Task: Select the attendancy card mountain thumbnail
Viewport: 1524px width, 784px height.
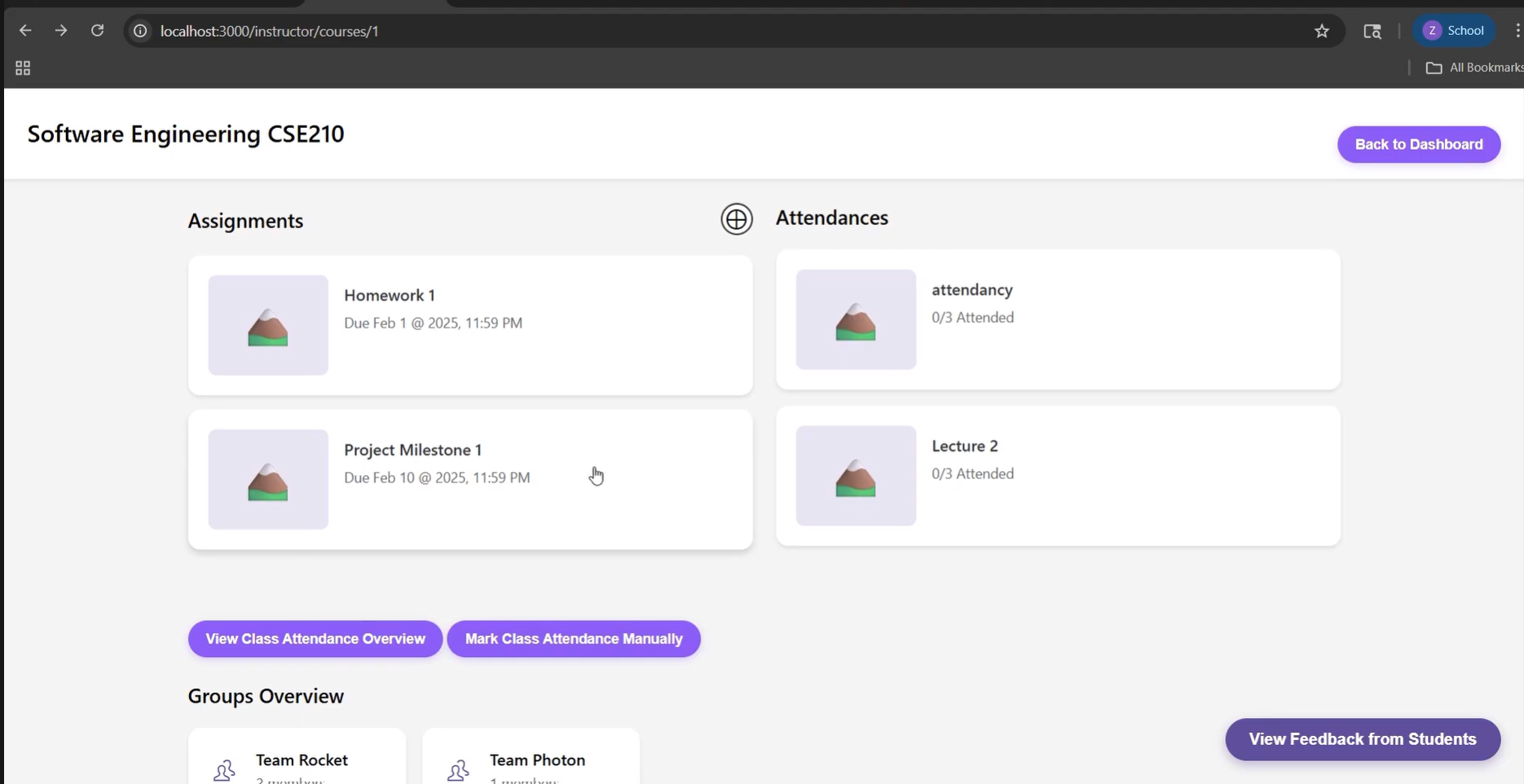Action: 854,319
